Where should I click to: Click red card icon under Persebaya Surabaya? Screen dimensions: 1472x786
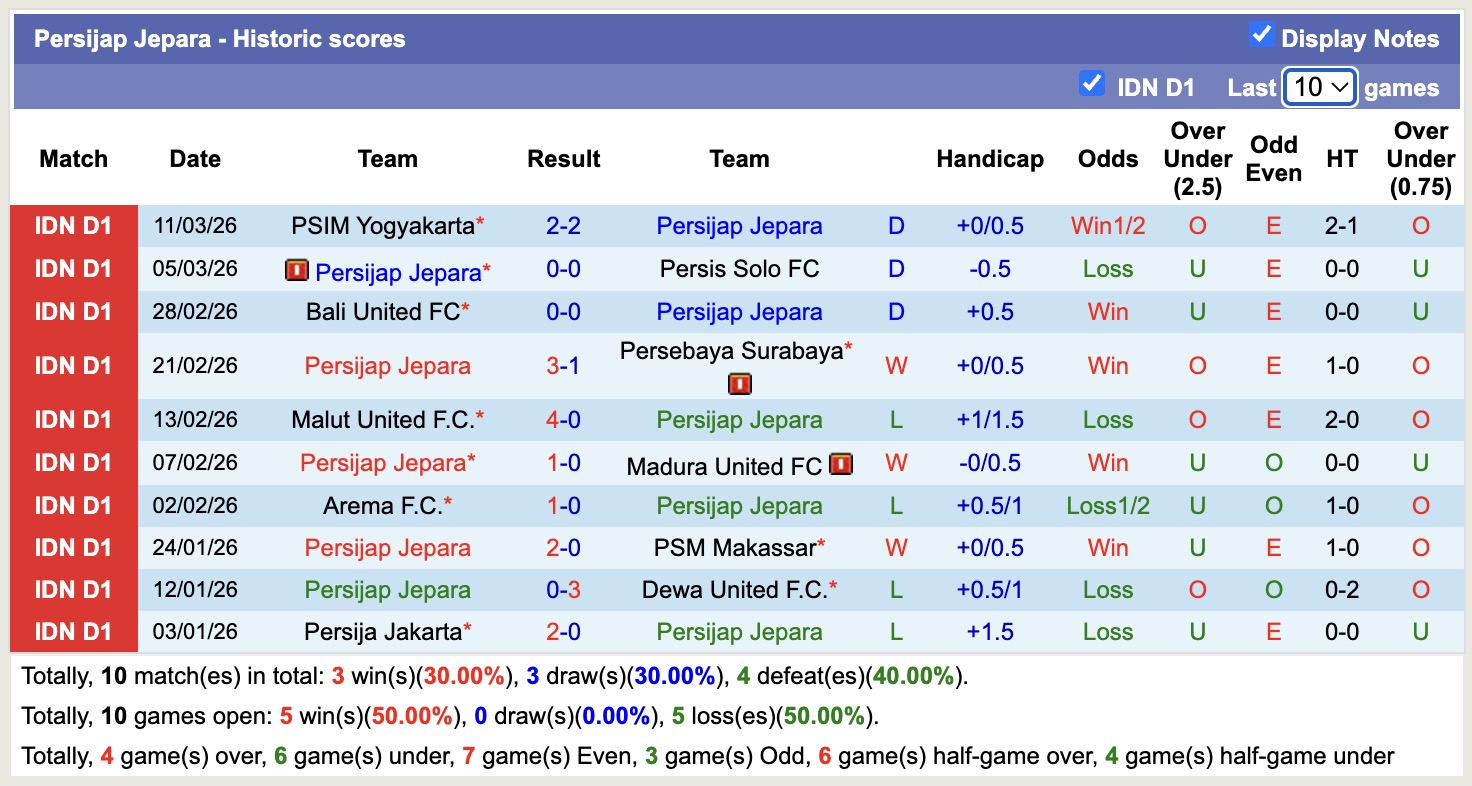click(739, 384)
